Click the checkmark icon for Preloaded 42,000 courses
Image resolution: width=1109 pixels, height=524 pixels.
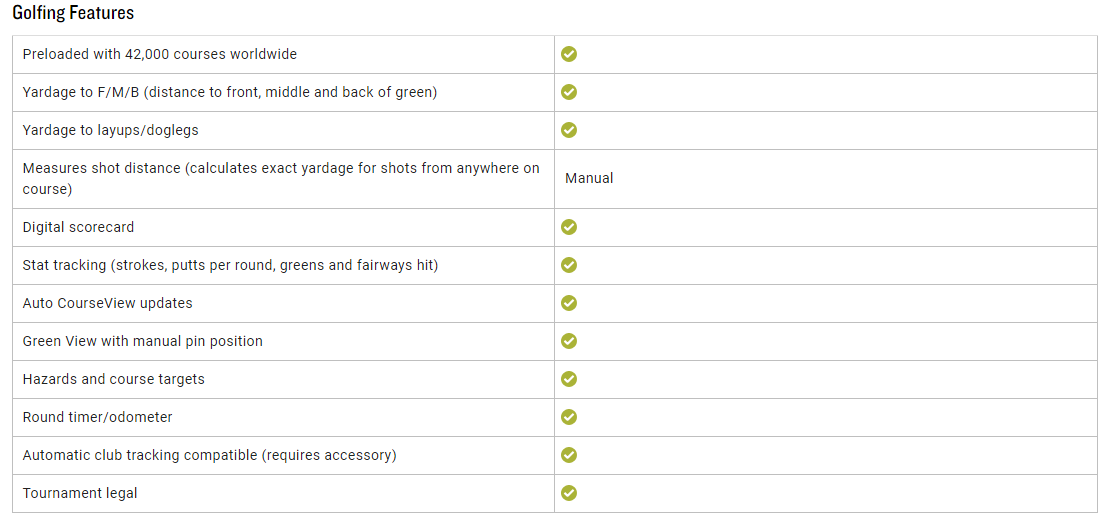tap(569, 54)
